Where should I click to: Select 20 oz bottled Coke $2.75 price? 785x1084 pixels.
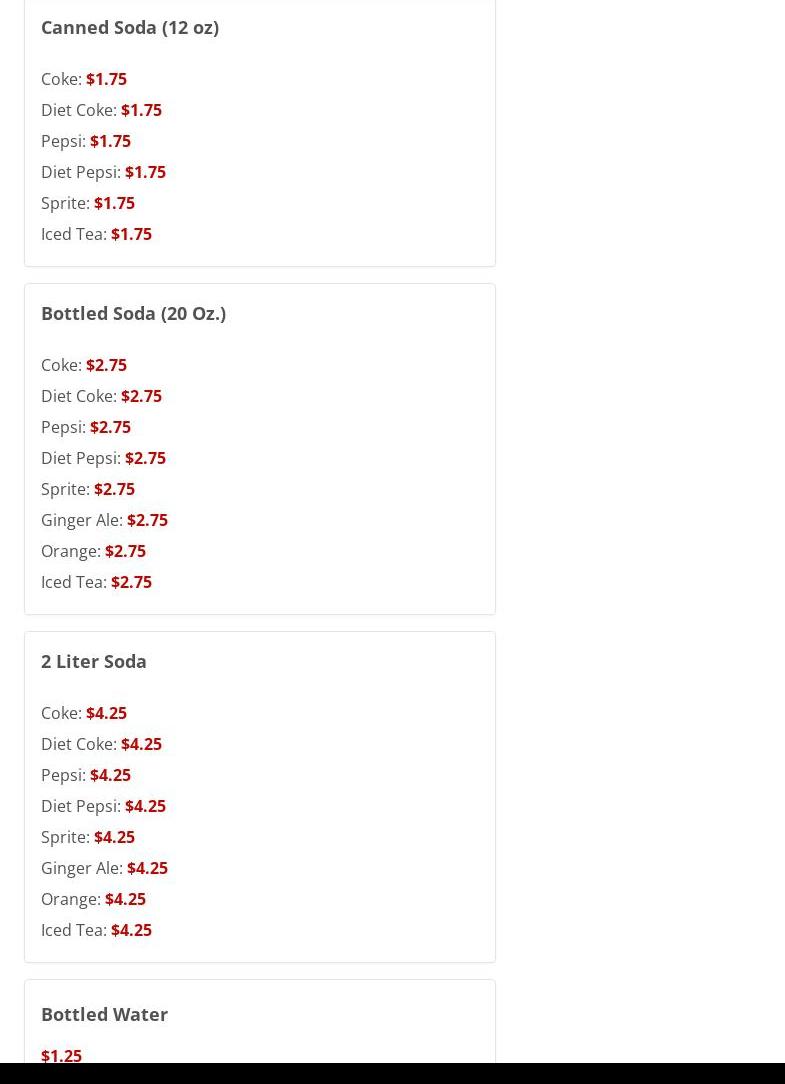click(106, 365)
